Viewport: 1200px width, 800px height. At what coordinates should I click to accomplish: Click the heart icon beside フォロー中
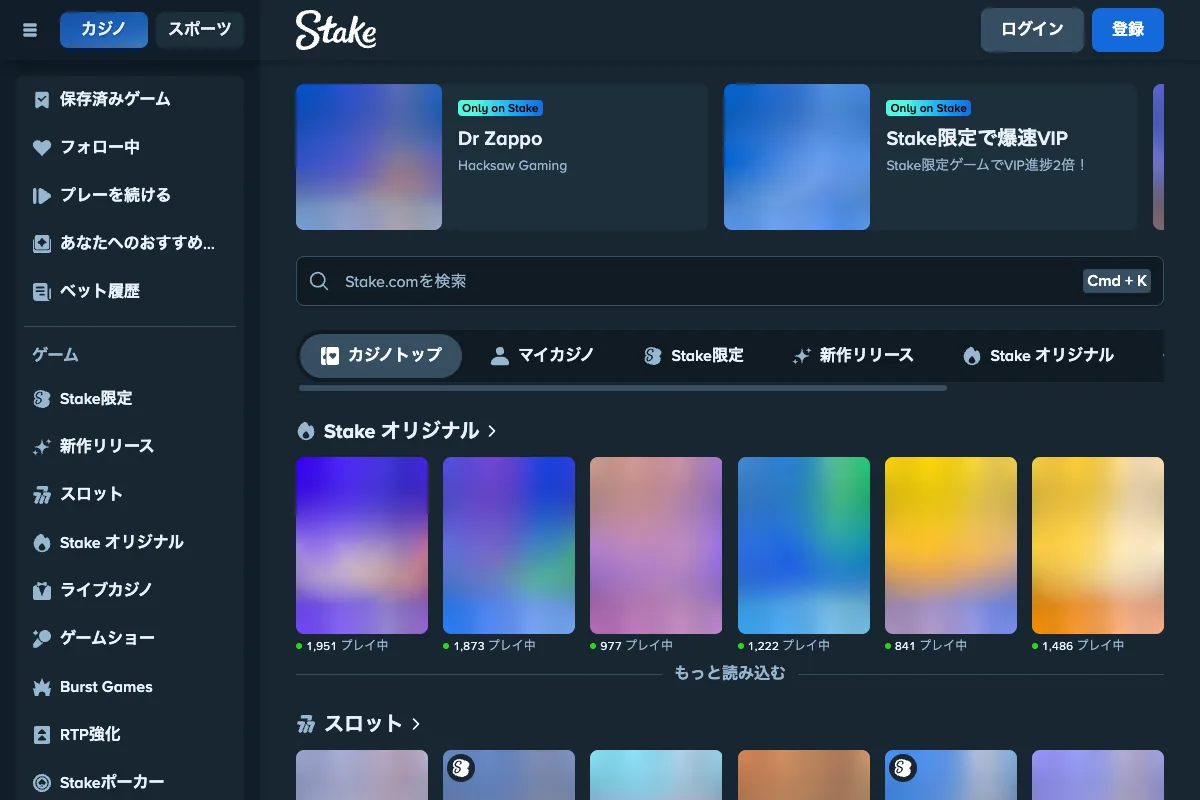[41, 147]
